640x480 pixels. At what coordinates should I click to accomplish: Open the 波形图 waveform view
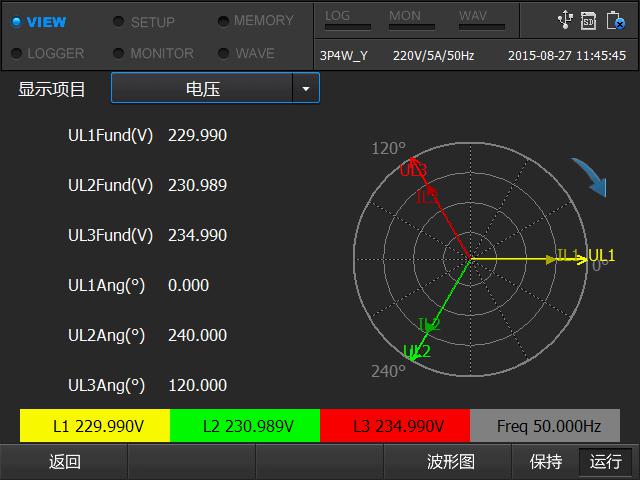pyautogui.click(x=450, y=462)
